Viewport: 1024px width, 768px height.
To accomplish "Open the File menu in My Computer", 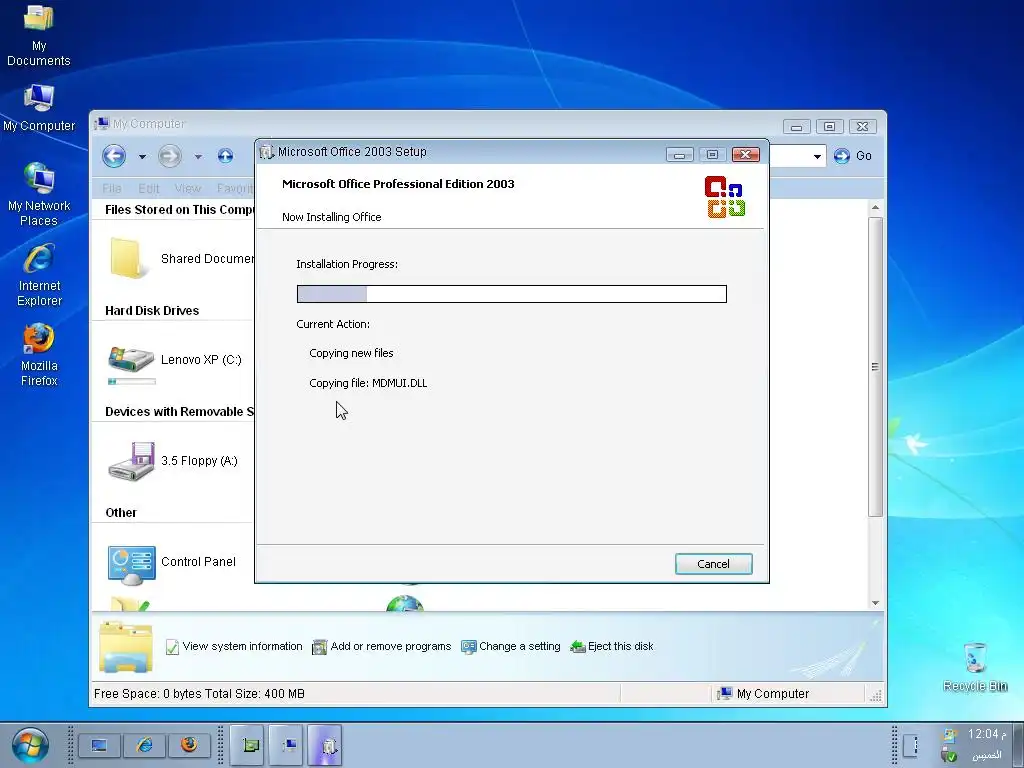I will point(112,188).
